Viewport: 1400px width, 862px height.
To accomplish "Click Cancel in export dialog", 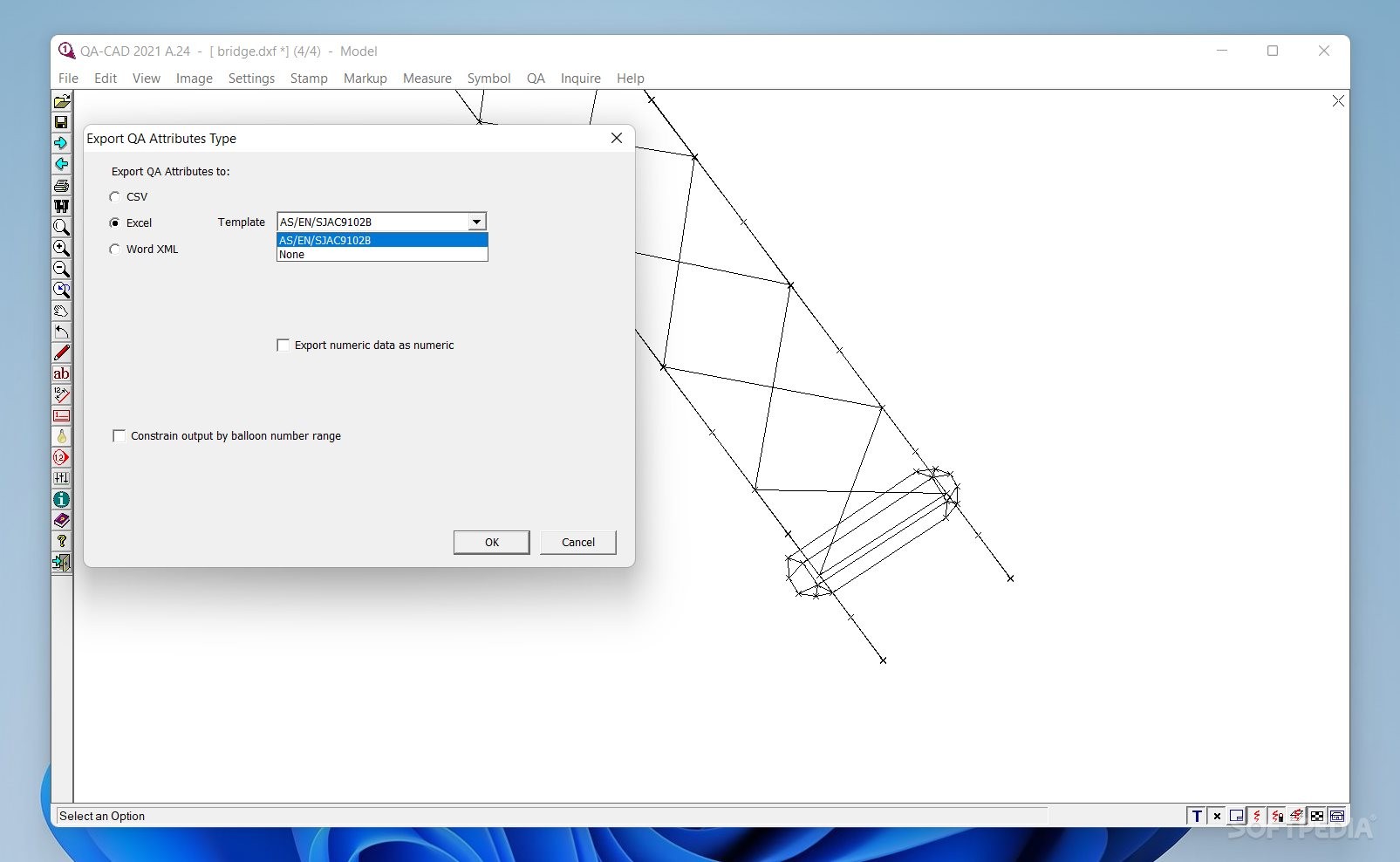I will click(577, 543).
